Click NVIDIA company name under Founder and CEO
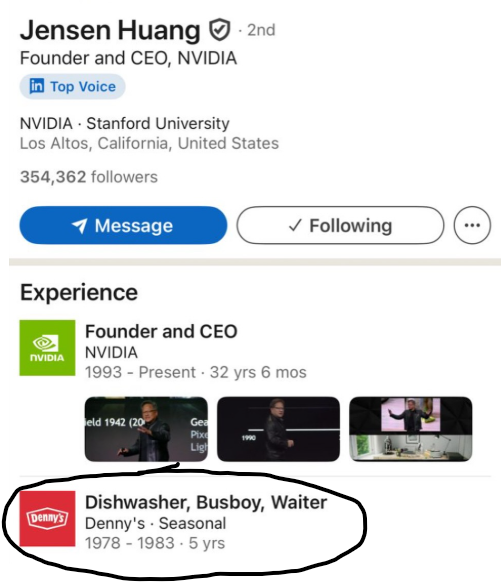The width and height of the screenshot is (501, 582). pyautogui.click(x=111, y=352)
